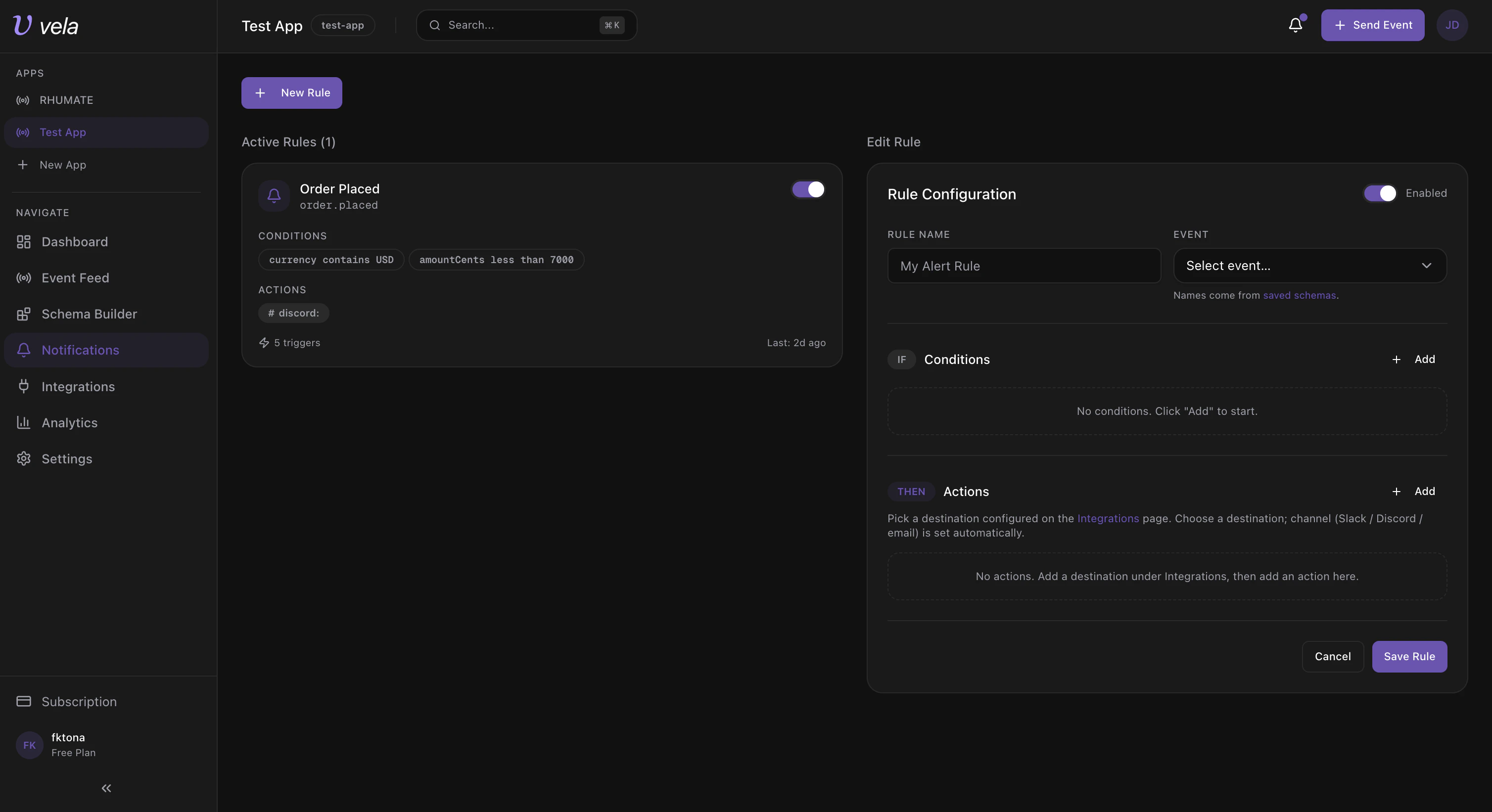Viewport: 1492px width, 812px height.
Task: Create a rule with the New Rule button
Action: (x=291, y=92)
